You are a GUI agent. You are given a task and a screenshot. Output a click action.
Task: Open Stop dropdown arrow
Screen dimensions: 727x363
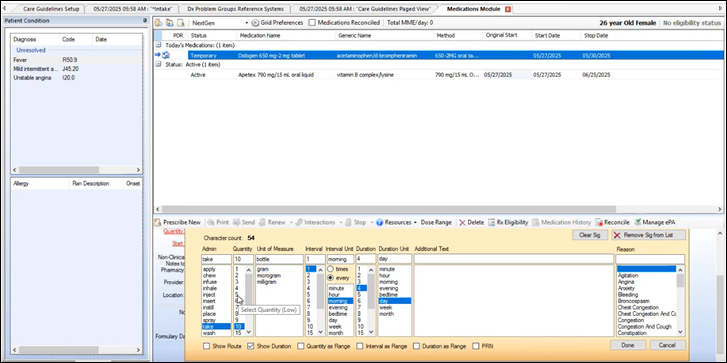tap(371, 223)
